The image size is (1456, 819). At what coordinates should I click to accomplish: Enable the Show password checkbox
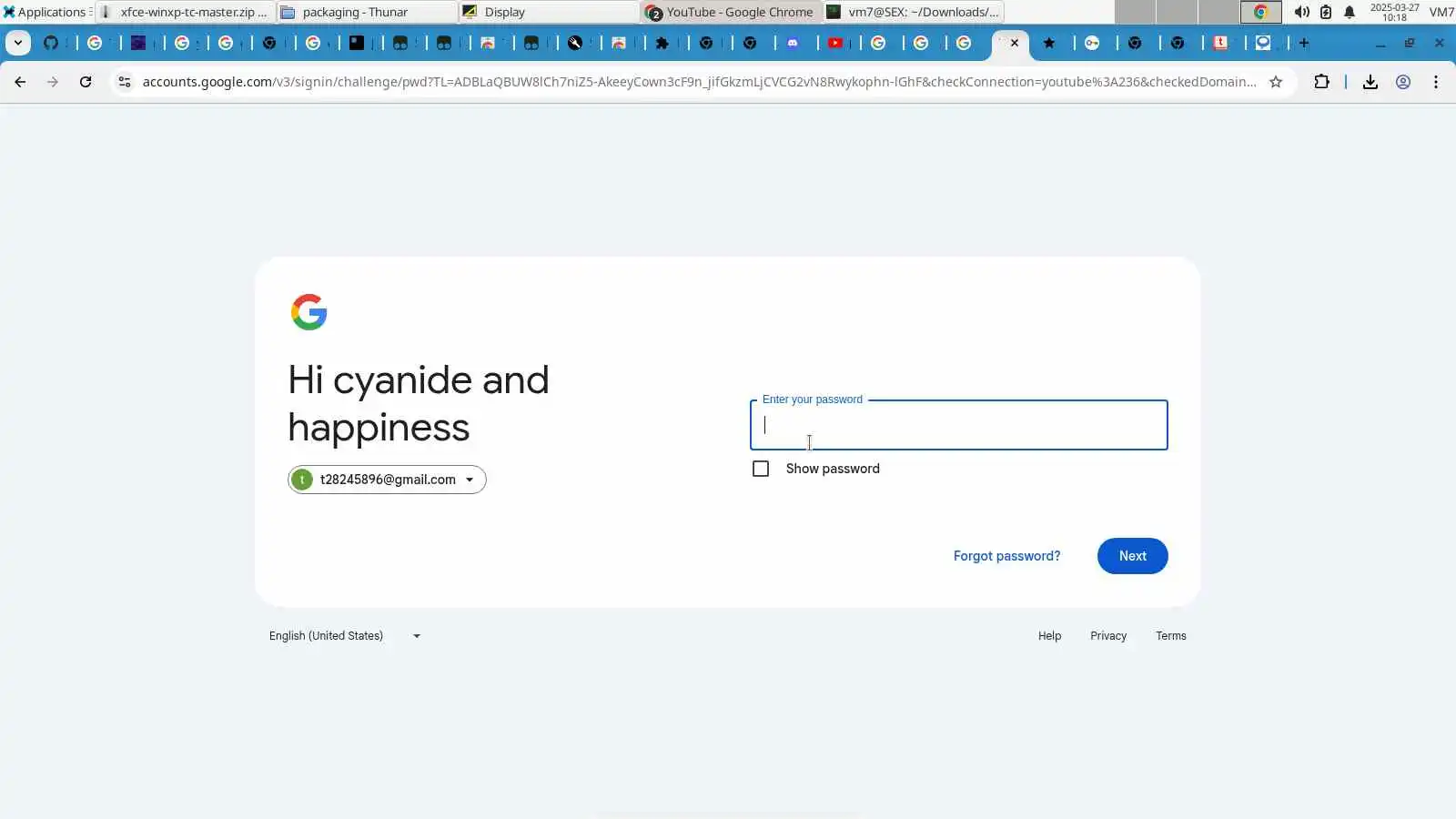(x=761, y=469)
